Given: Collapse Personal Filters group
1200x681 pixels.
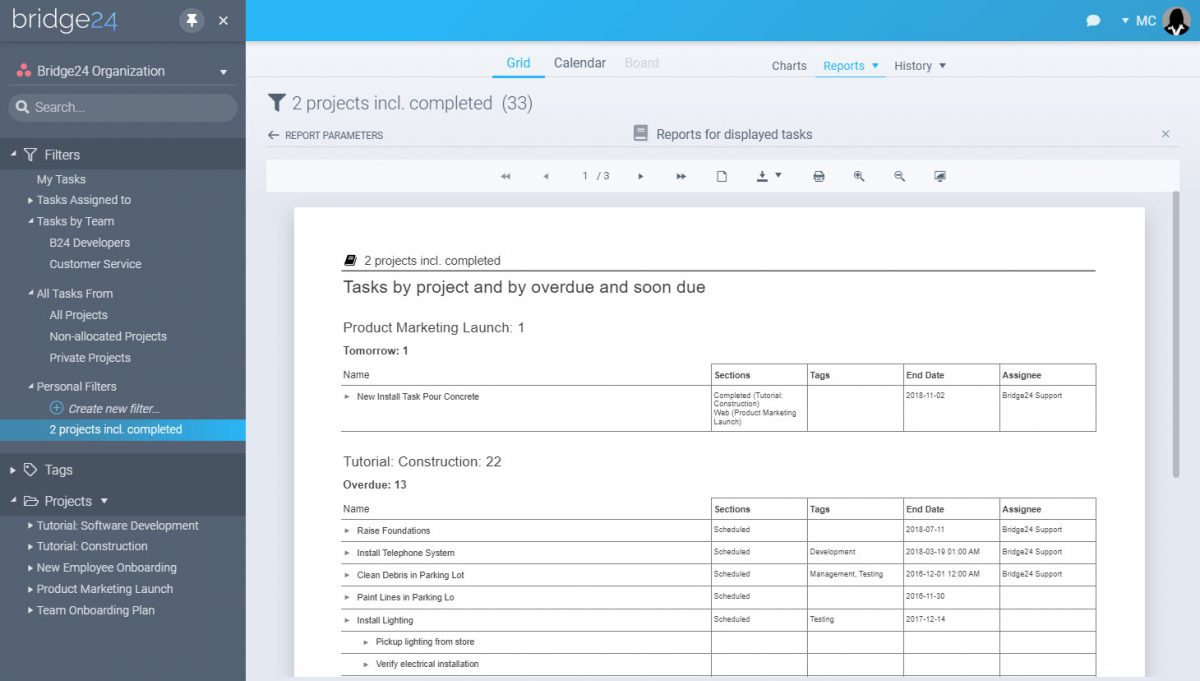Looking at the screenshot, I should [x=31, y=387].
